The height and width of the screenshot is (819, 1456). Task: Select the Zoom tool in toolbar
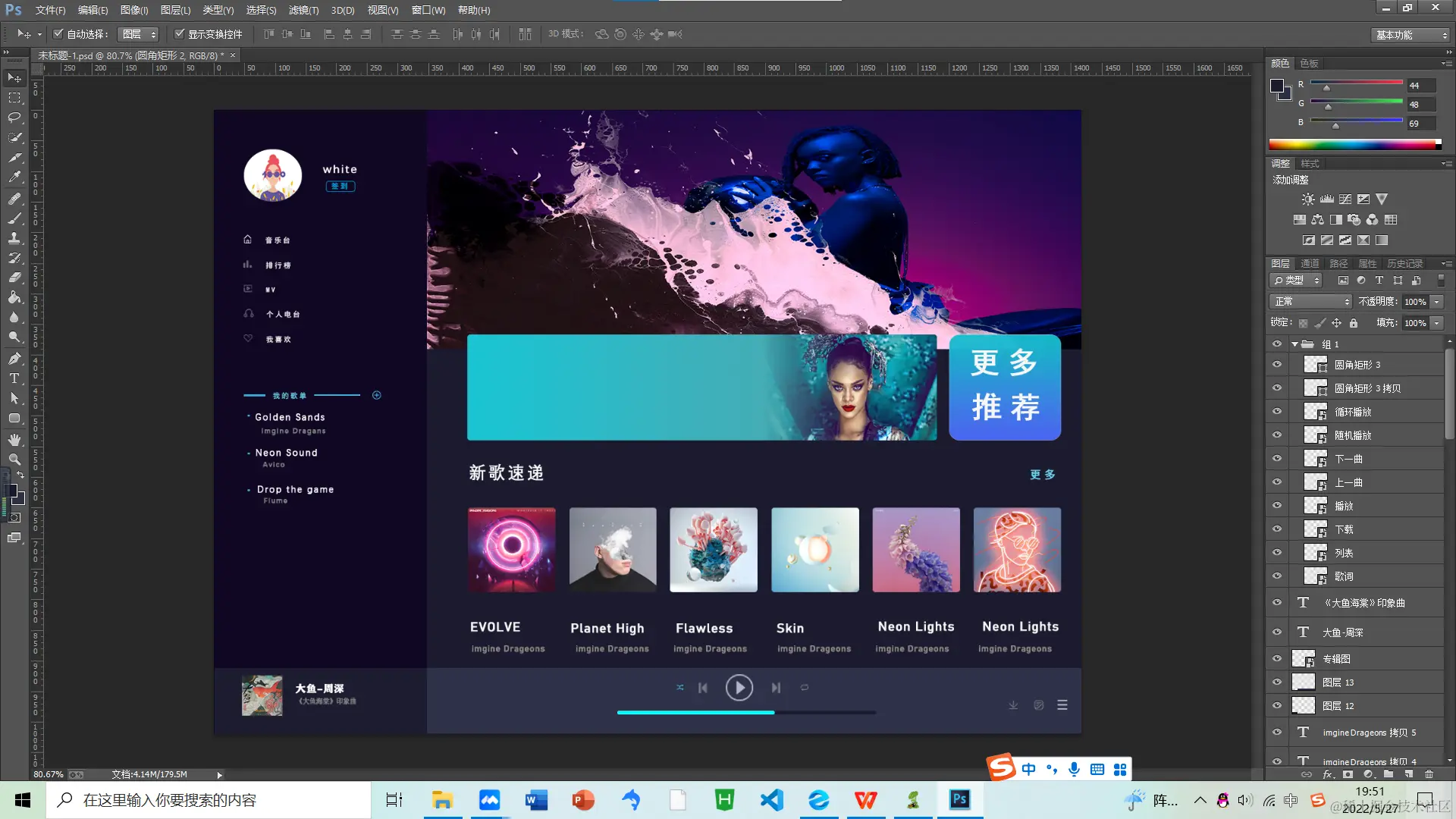tap(14, 460)
